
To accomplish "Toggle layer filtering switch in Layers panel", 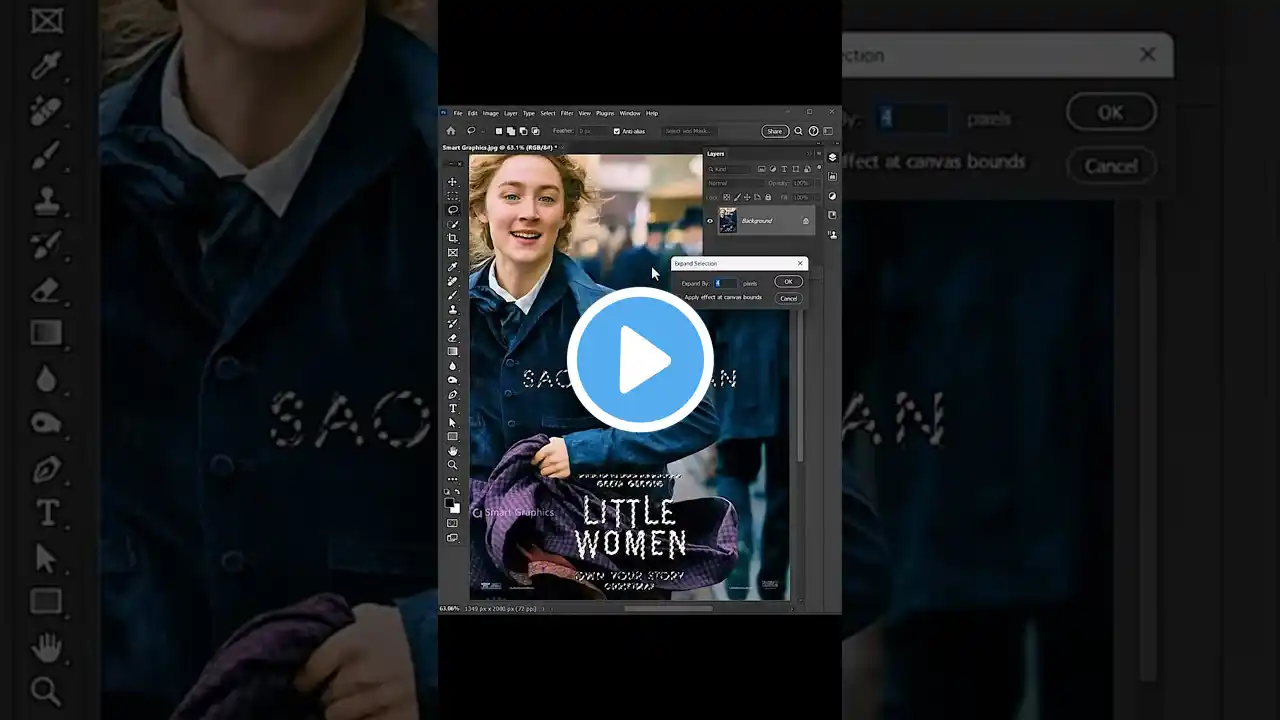I will (819, 167).
